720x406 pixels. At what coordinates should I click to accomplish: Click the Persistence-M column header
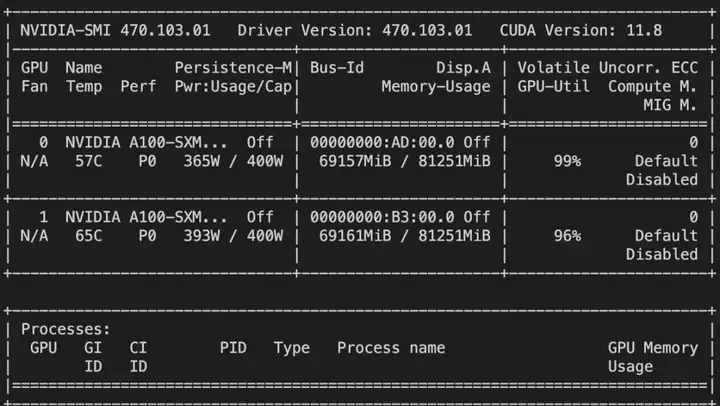[x=233, y=68]
